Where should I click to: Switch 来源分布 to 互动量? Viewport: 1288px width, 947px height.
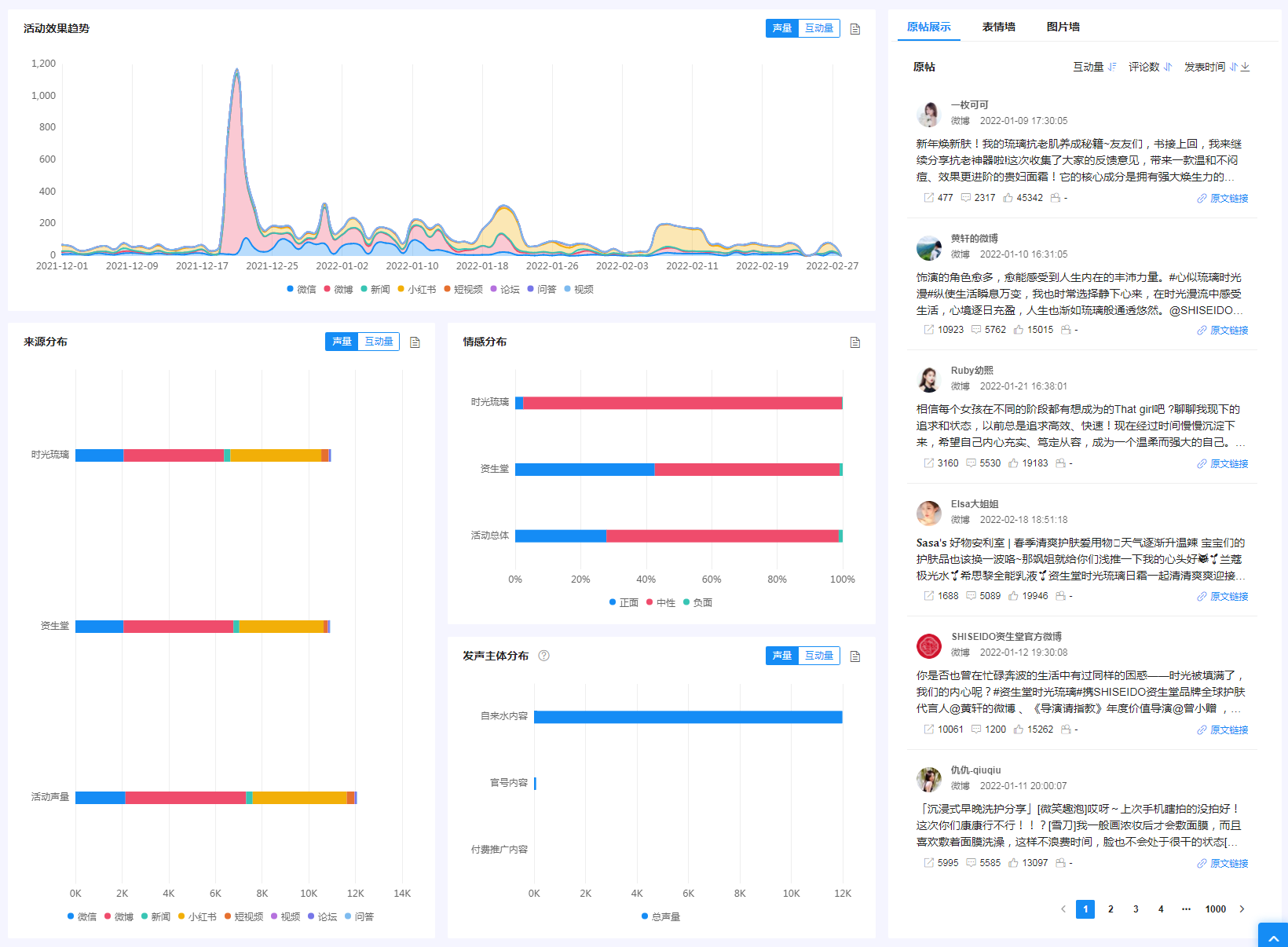click(379, 342)
